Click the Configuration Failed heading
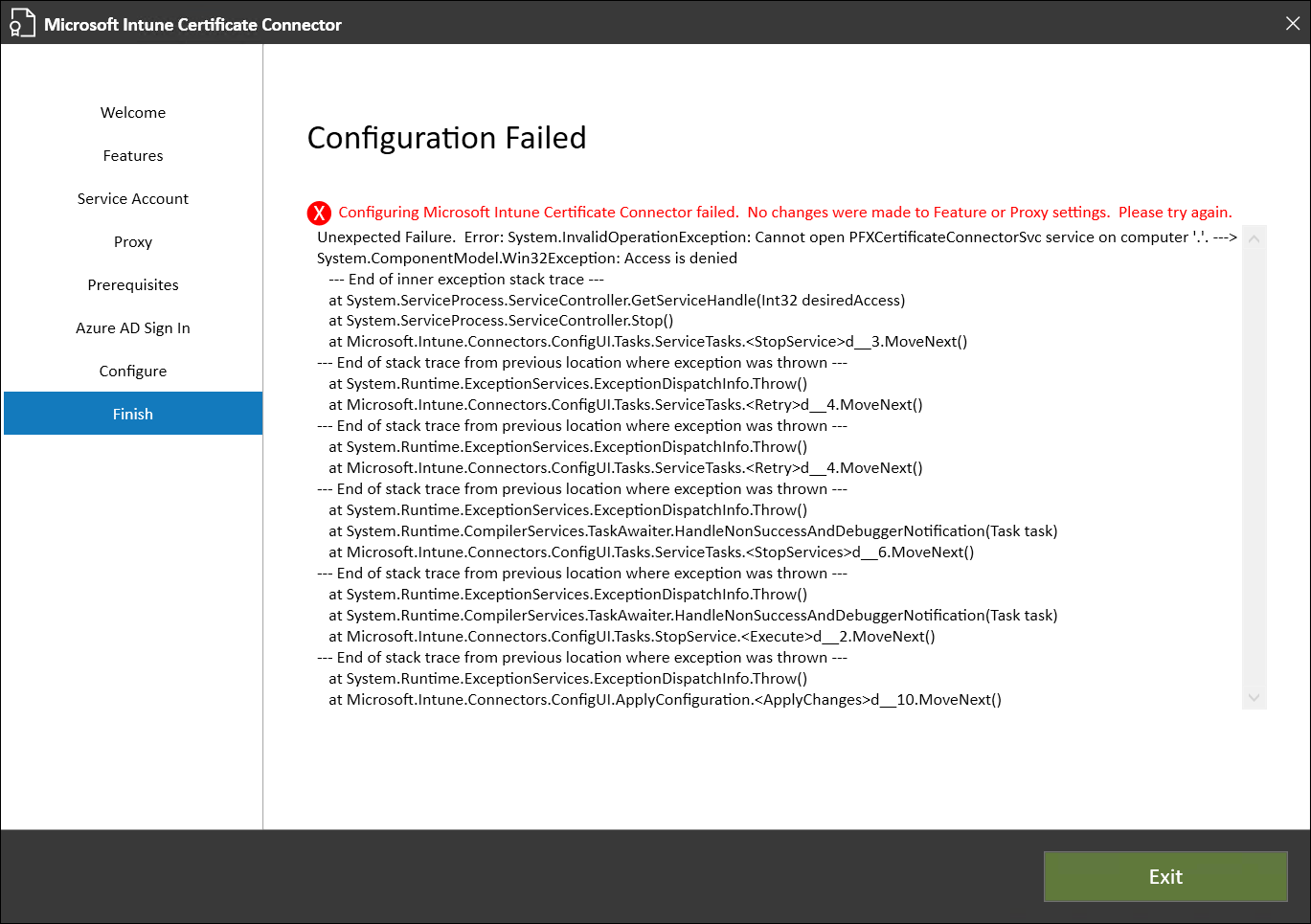This screenshot has width=1311, height=924. point(446,138)
